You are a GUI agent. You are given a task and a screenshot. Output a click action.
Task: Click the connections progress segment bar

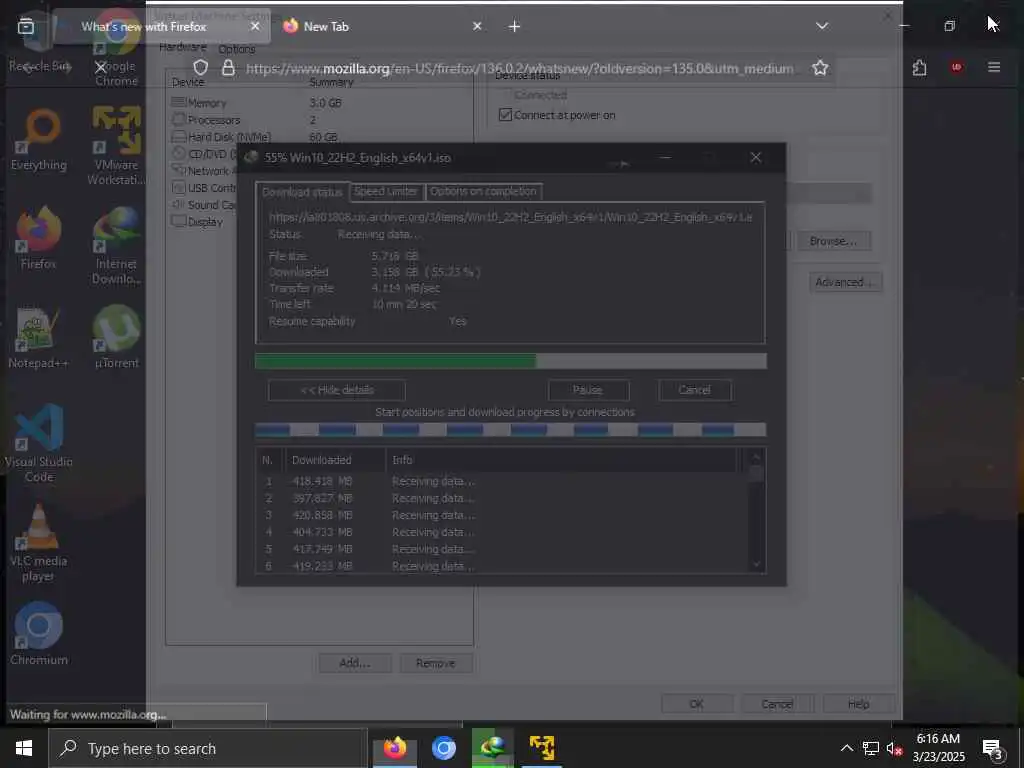tap(511, 430)
